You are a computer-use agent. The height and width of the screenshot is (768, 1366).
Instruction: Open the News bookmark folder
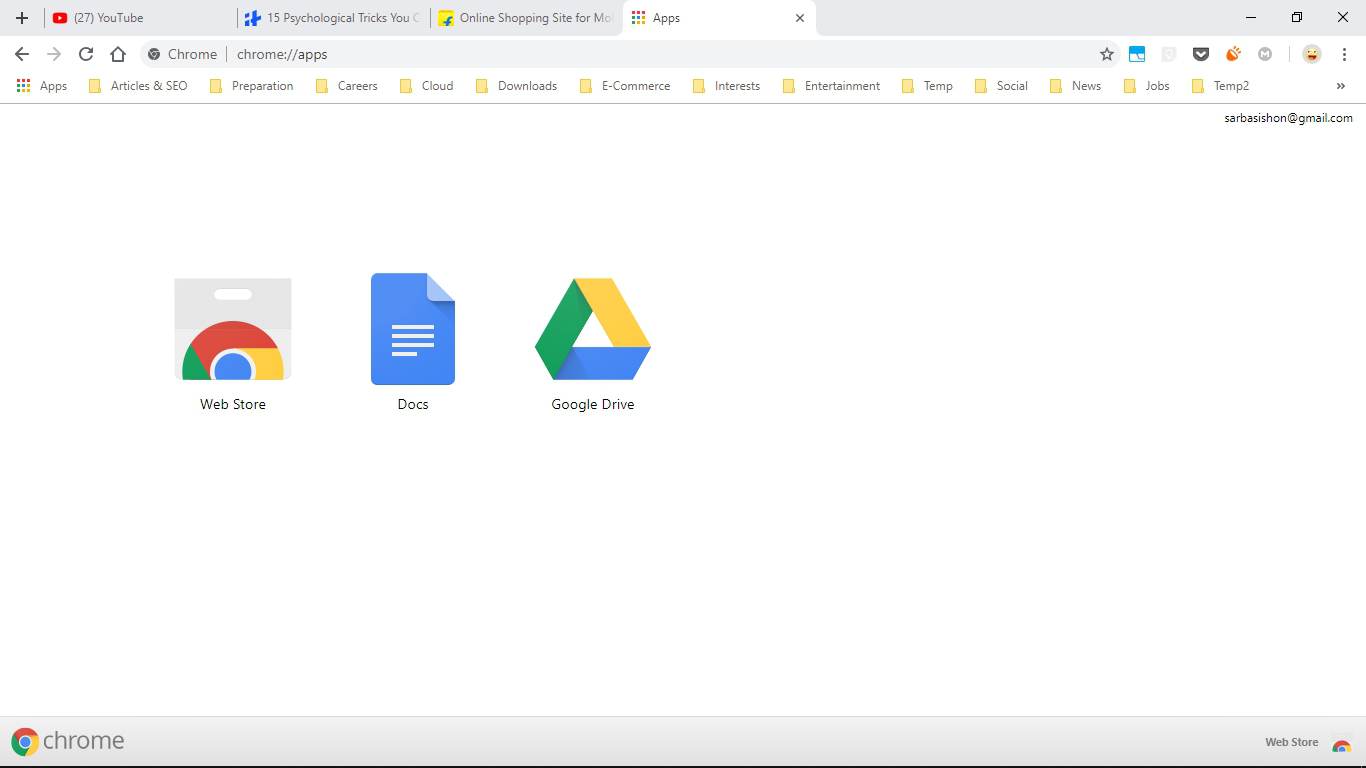pos(1075,86)
